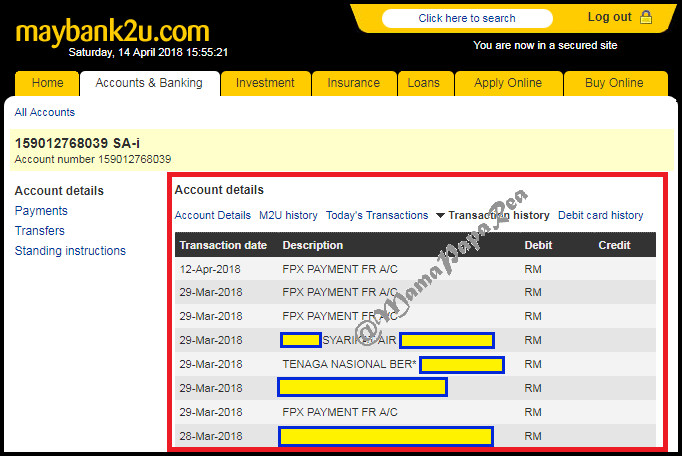The image size is (682, 456).
Task: Click the You are now in a secured site text
Action: point(545,45)
